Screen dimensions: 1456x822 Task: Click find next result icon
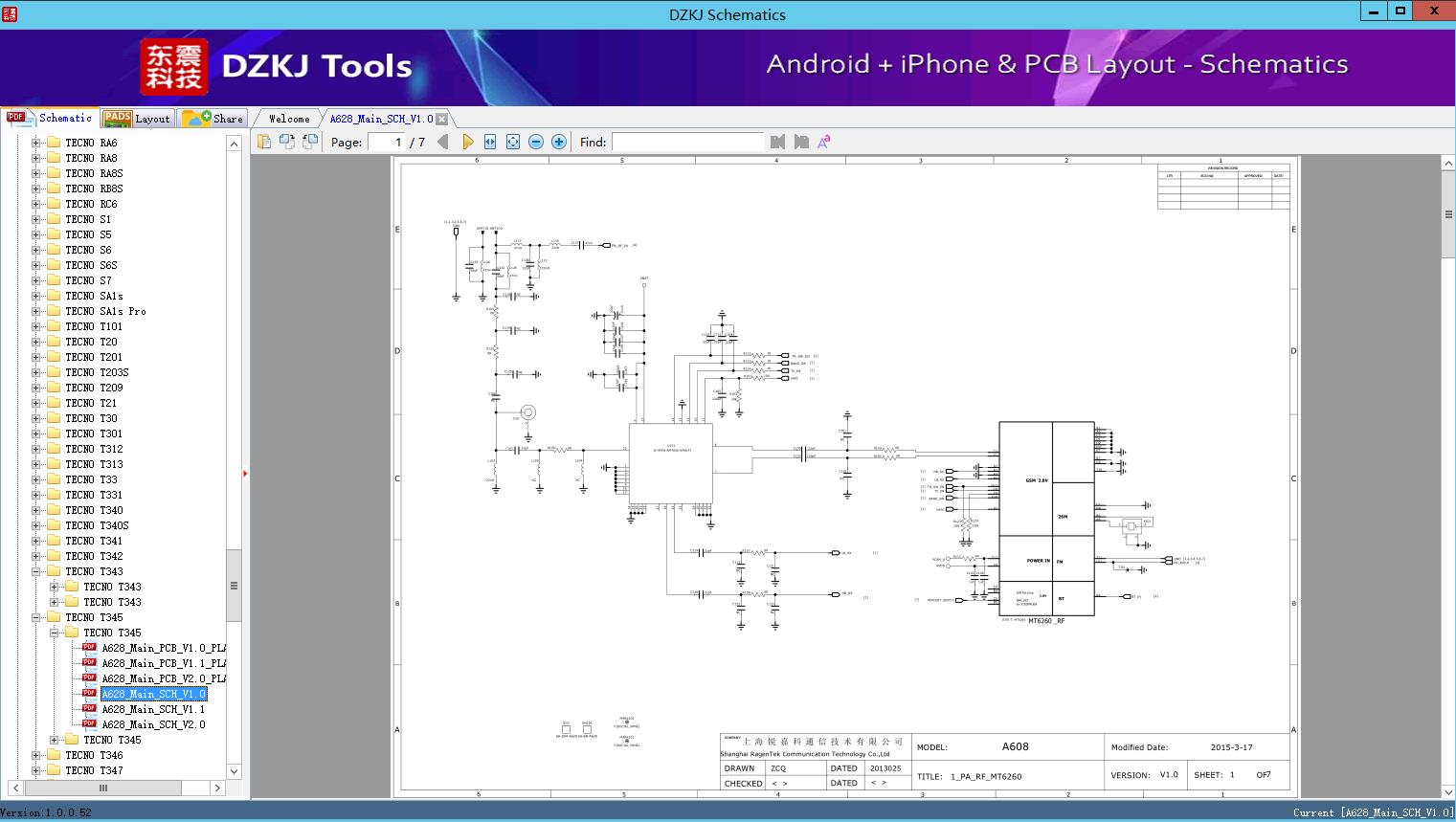[x=801, y=142]
